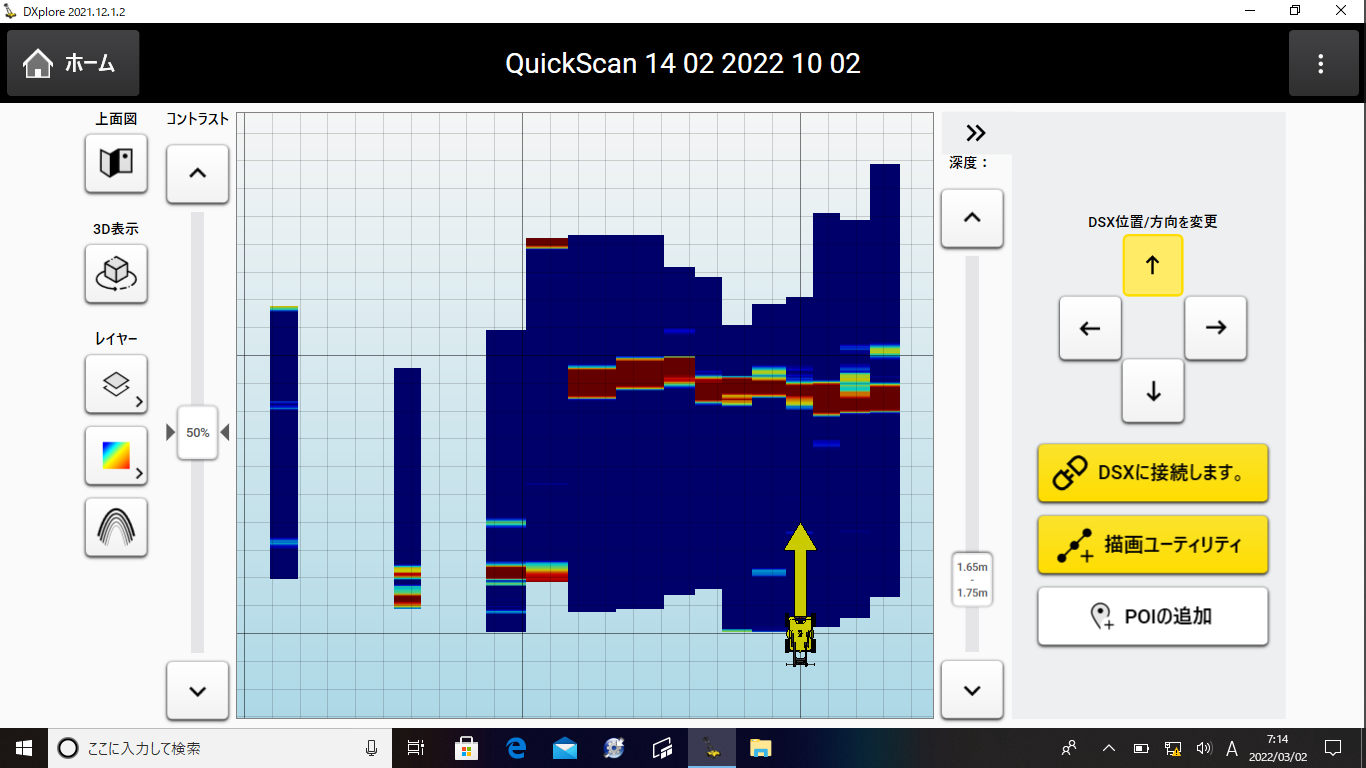Select the highlighted up arrow DSX direction
The height and width of the screenshot is (768, 1366).
tap(1152, 265)
